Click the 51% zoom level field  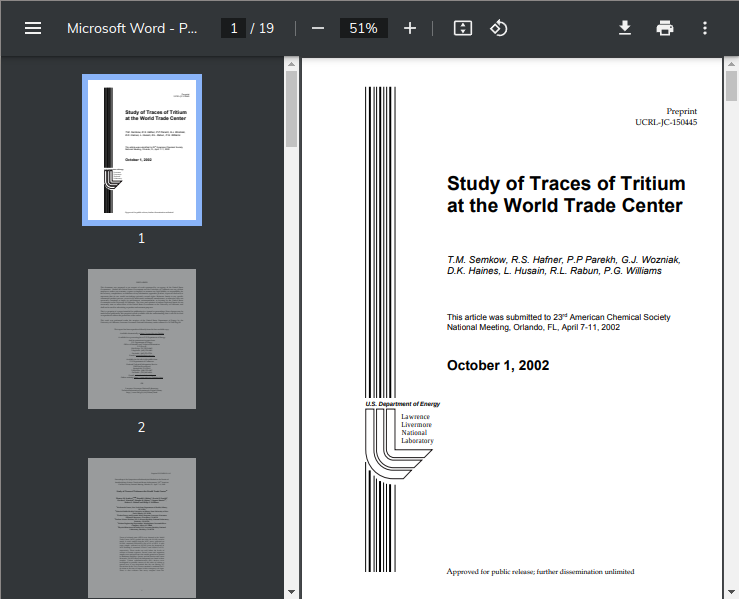(363, 28)
